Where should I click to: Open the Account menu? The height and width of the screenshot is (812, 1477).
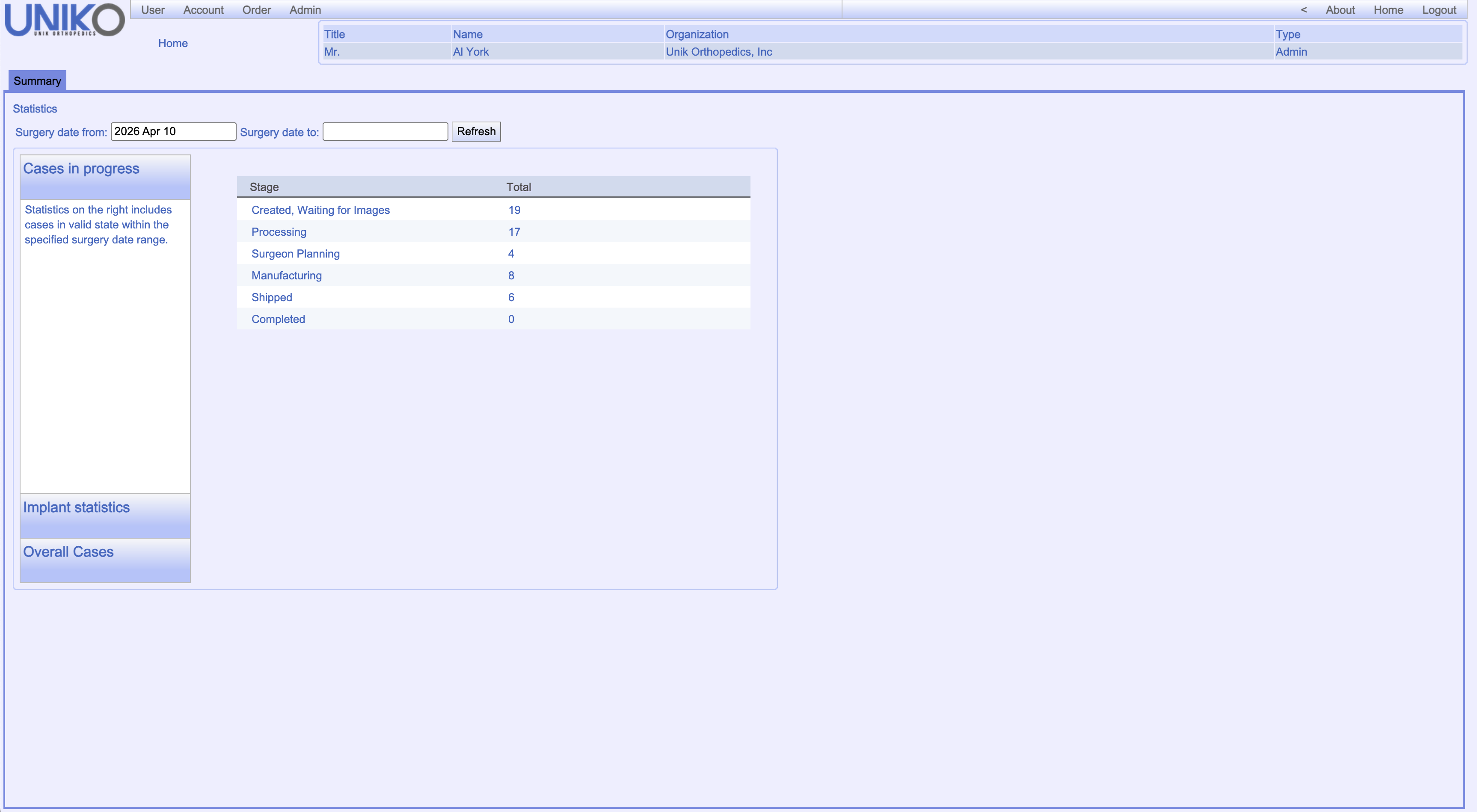click(203, 10)
